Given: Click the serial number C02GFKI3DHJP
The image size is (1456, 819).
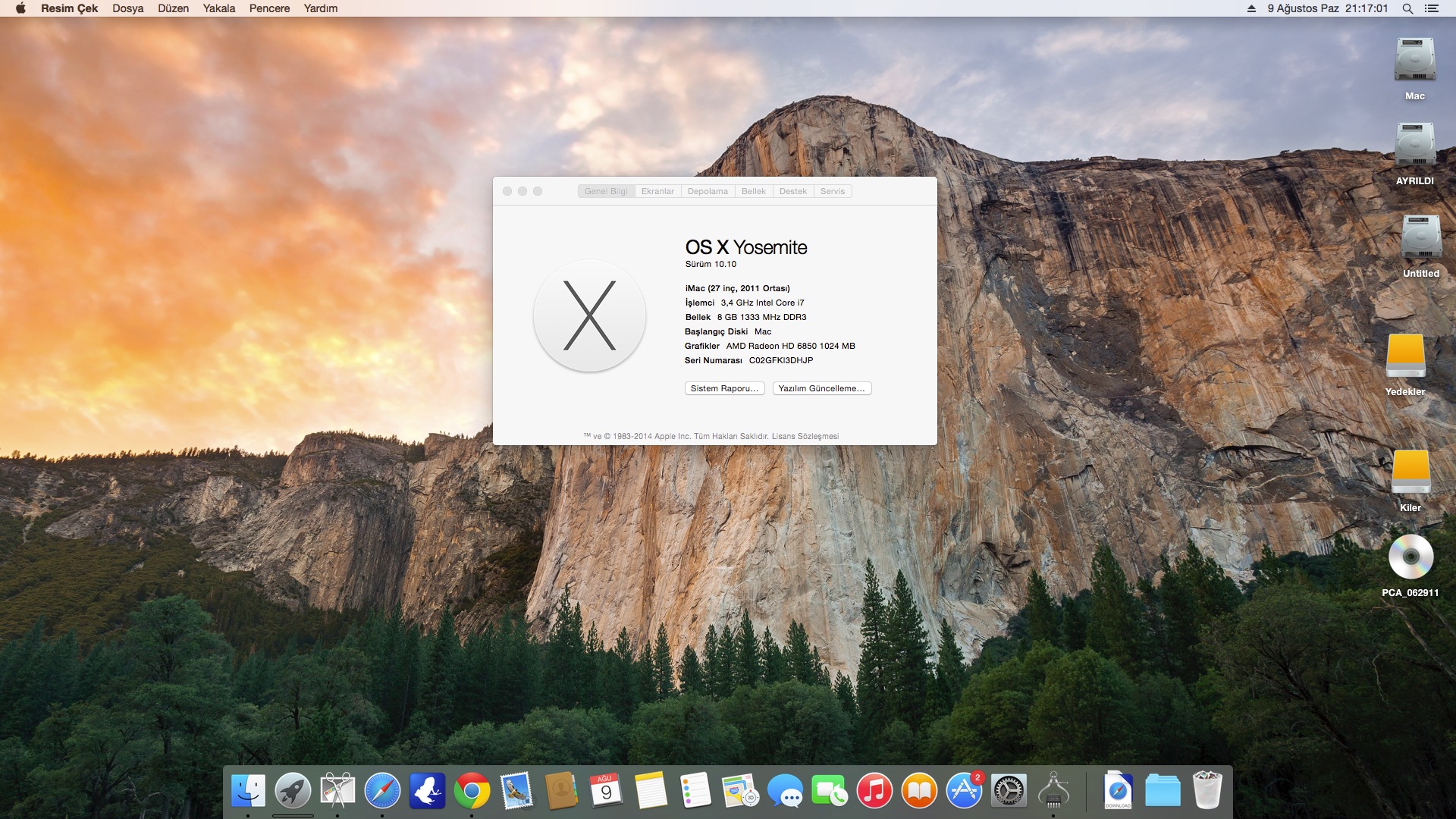Looking at the screenshot, I should [x=780, y=361].
